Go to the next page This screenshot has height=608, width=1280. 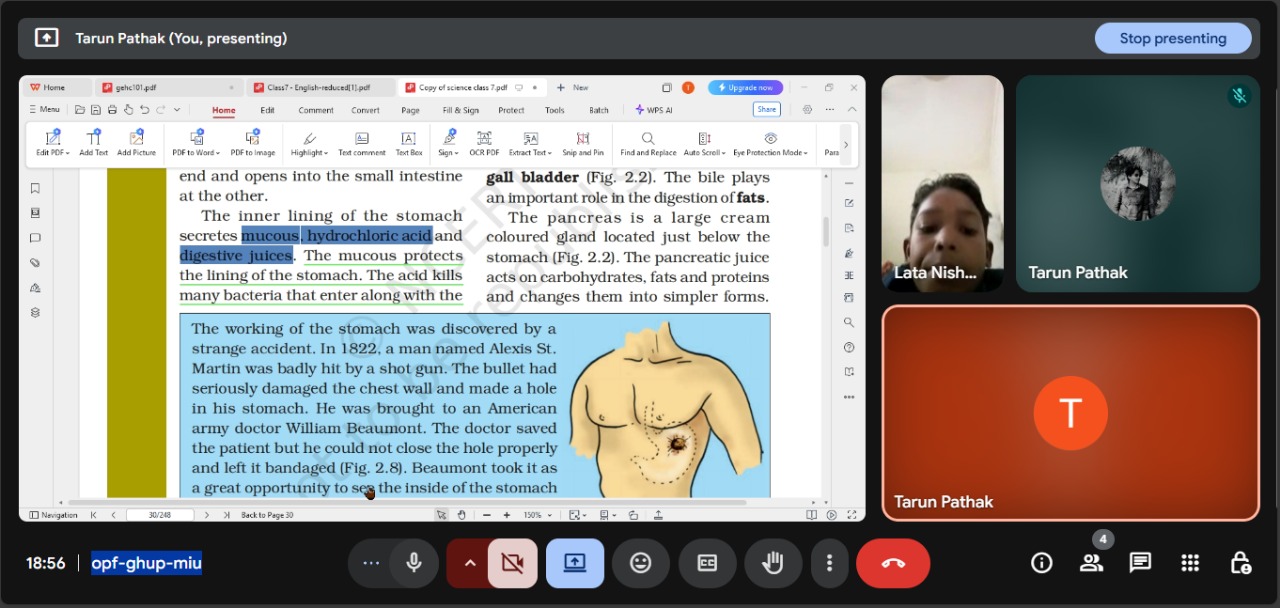206,515
